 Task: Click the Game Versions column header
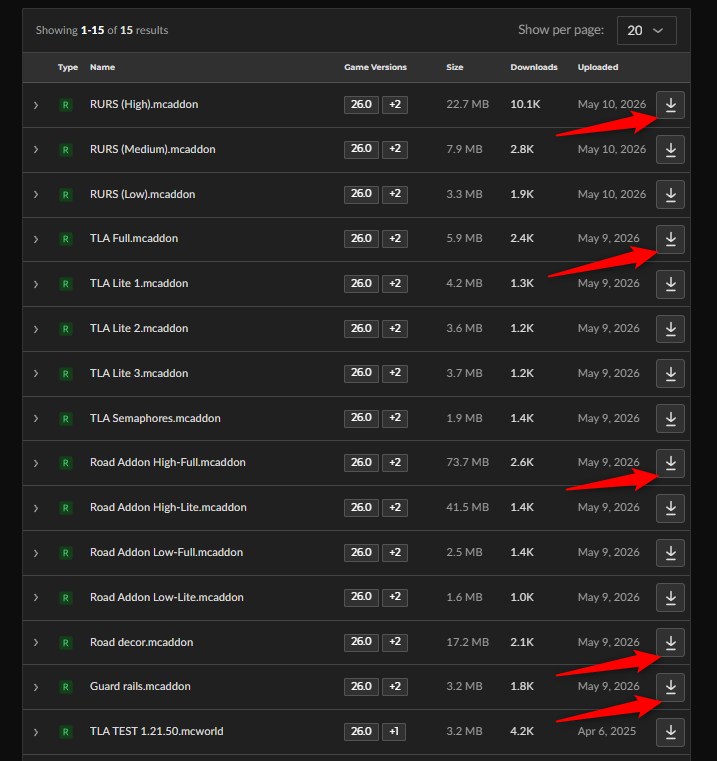pos(375,67)
